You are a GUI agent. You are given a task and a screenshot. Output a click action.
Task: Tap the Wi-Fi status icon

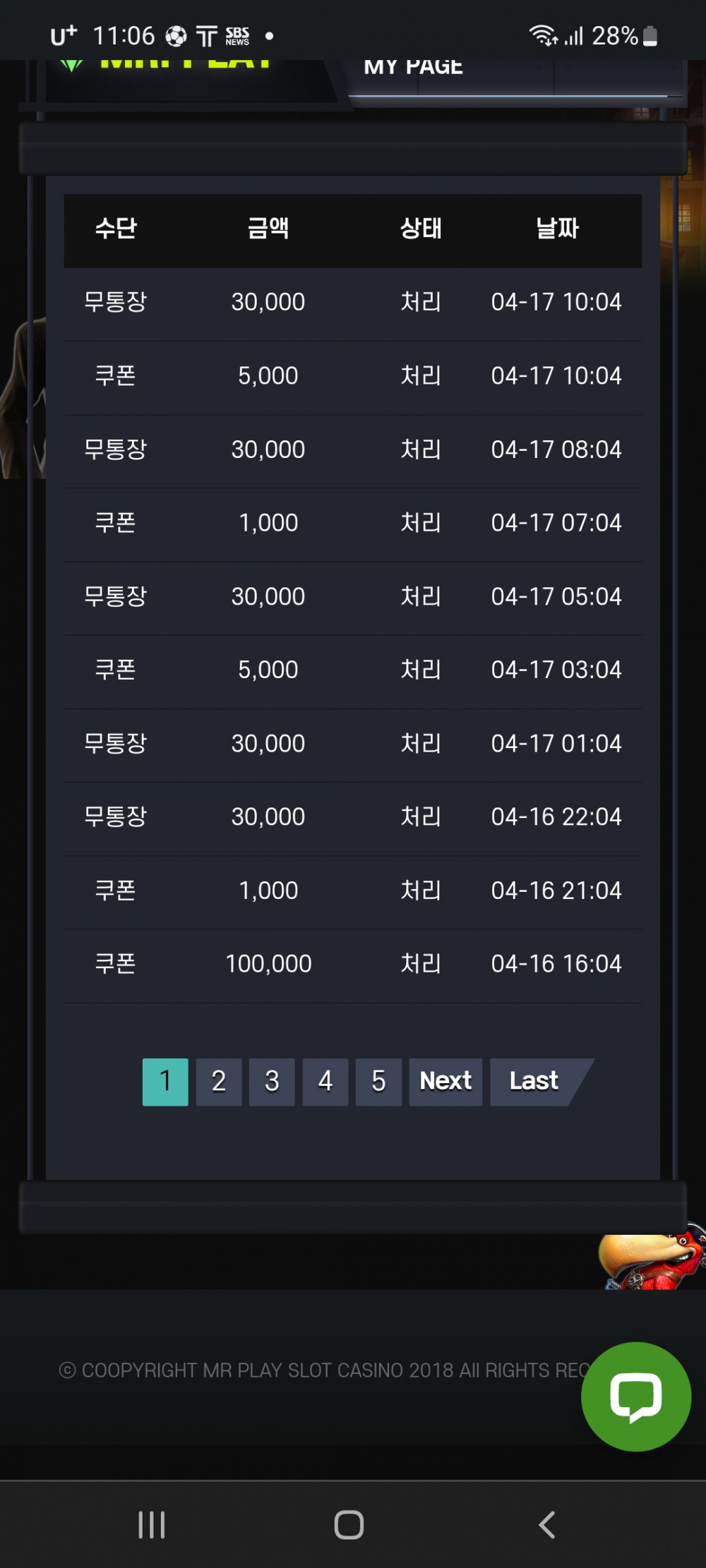pyautogui.click(x=543, y=35)
